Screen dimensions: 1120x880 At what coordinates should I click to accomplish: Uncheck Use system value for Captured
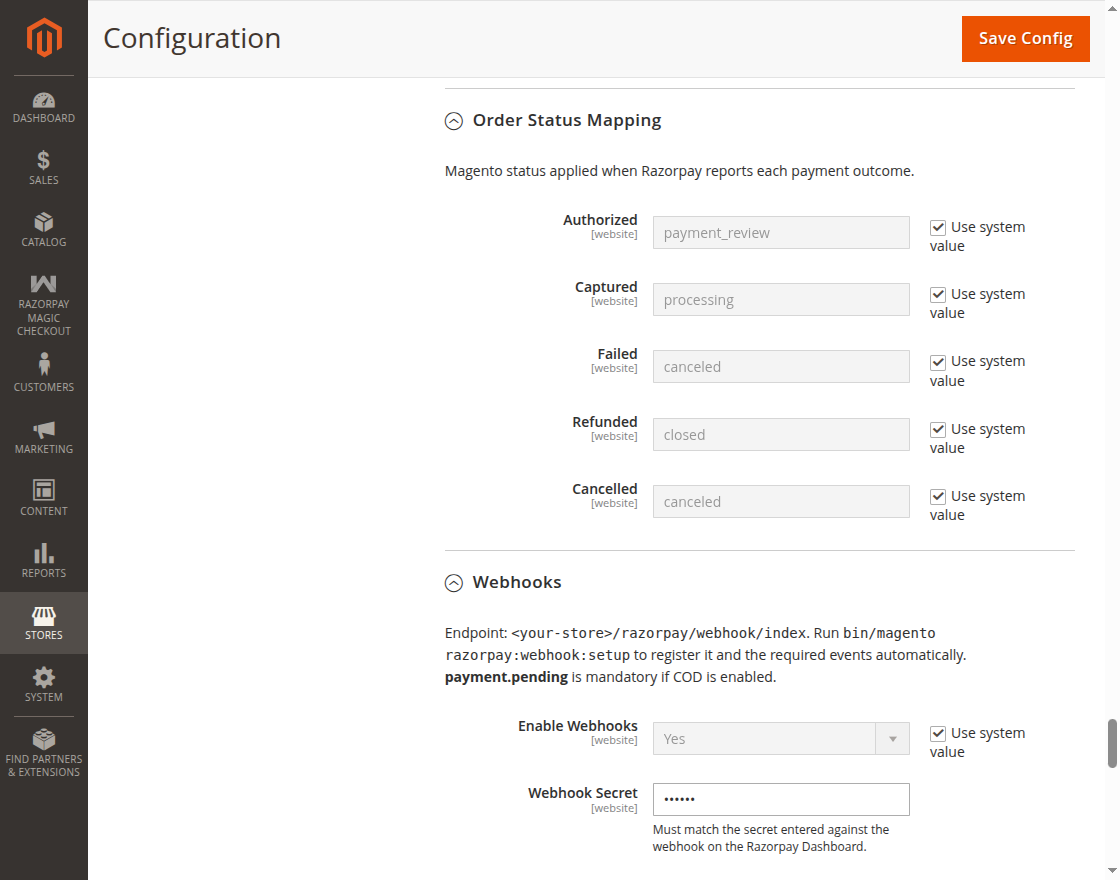[x=938, y=295]
